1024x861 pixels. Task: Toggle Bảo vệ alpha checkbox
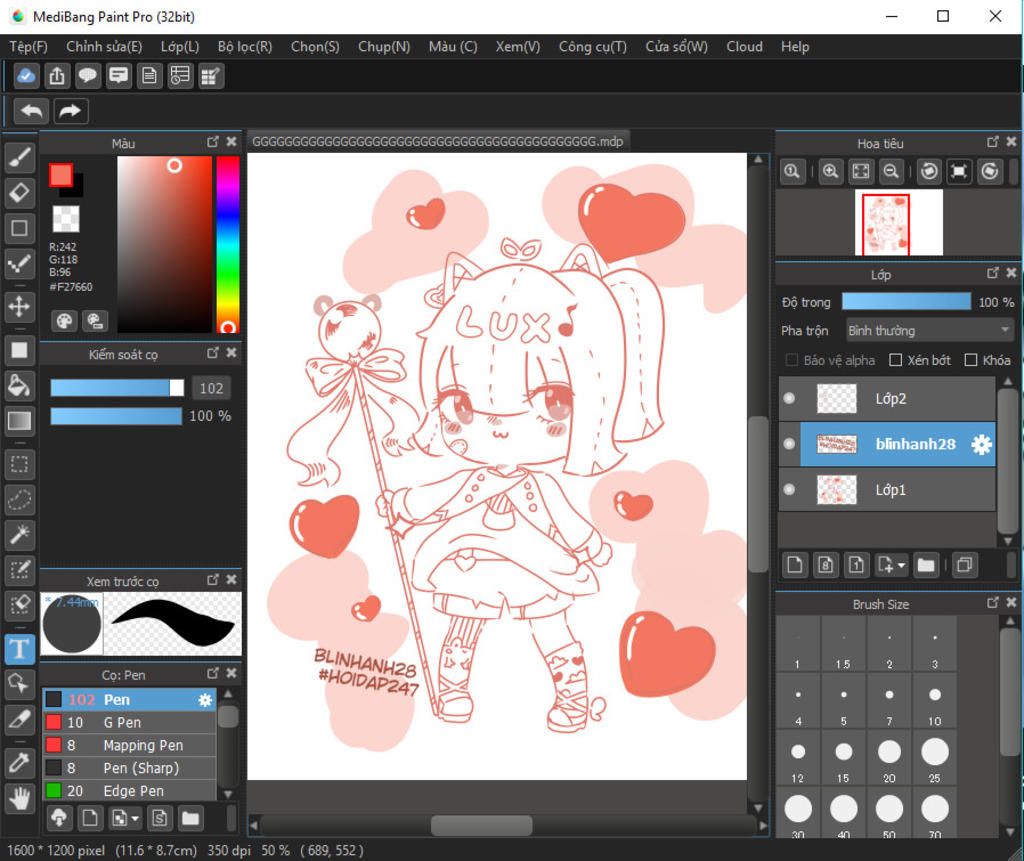[x=792, y=360]
